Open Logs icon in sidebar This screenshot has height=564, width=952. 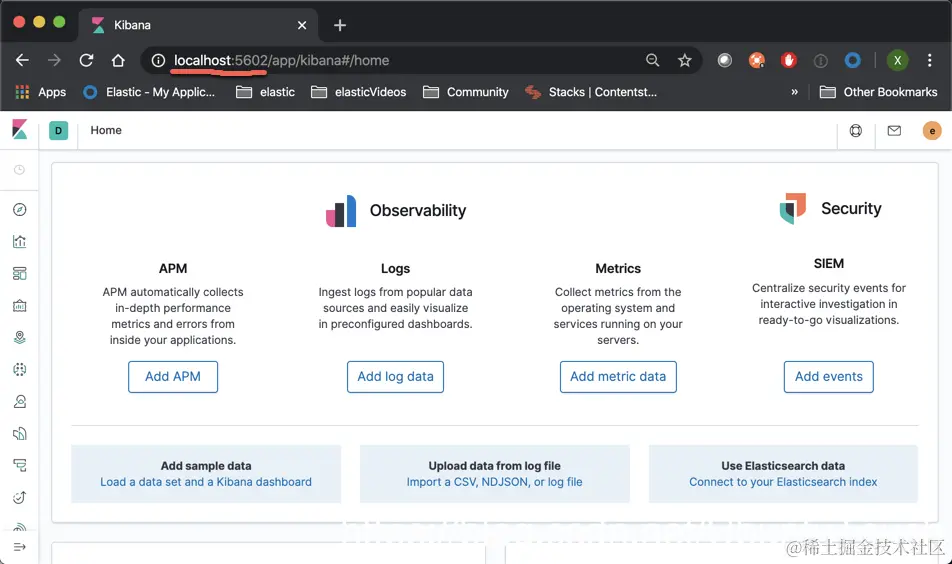click(19, 433)
